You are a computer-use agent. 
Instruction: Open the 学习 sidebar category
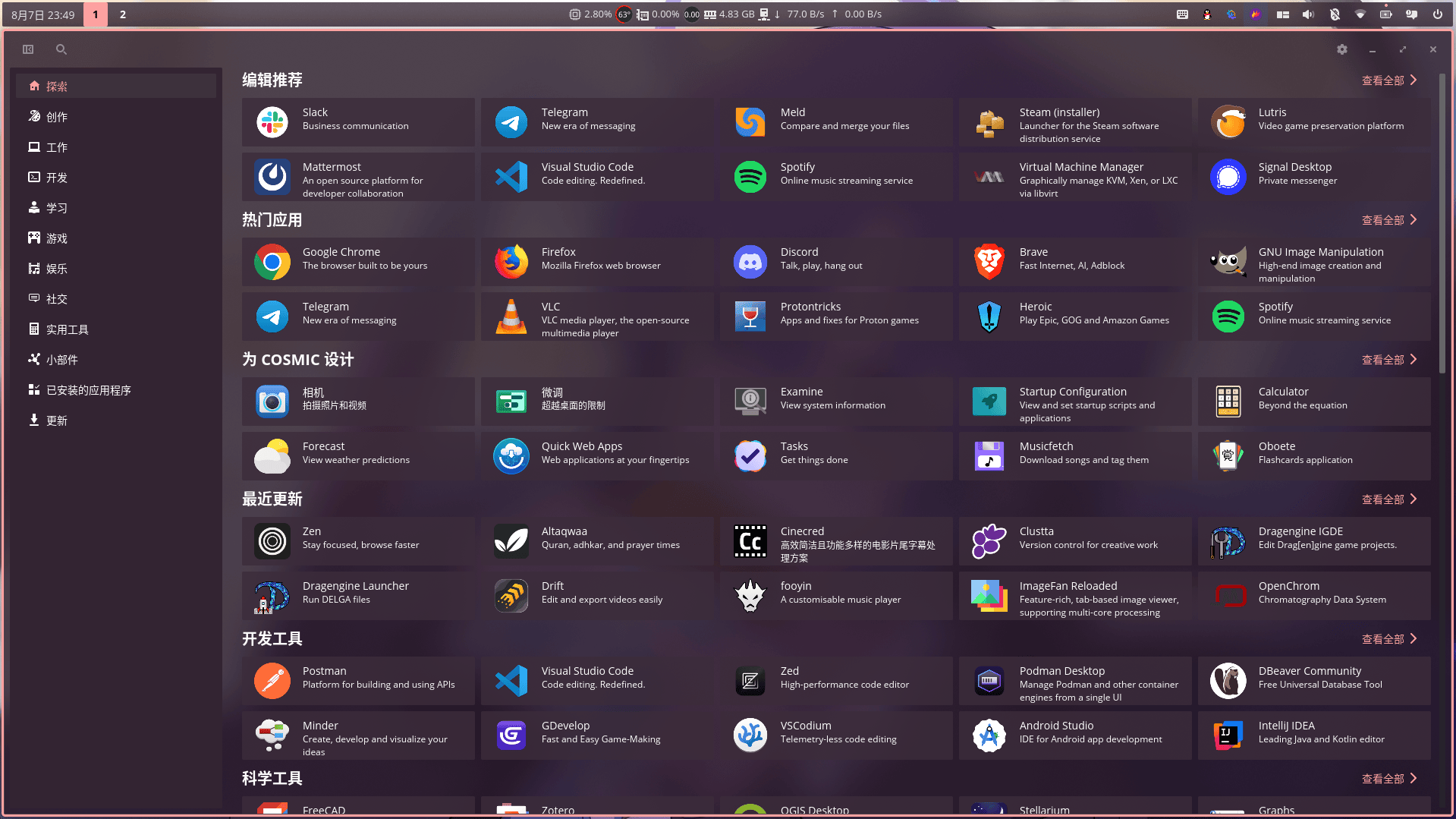(116, 207)
